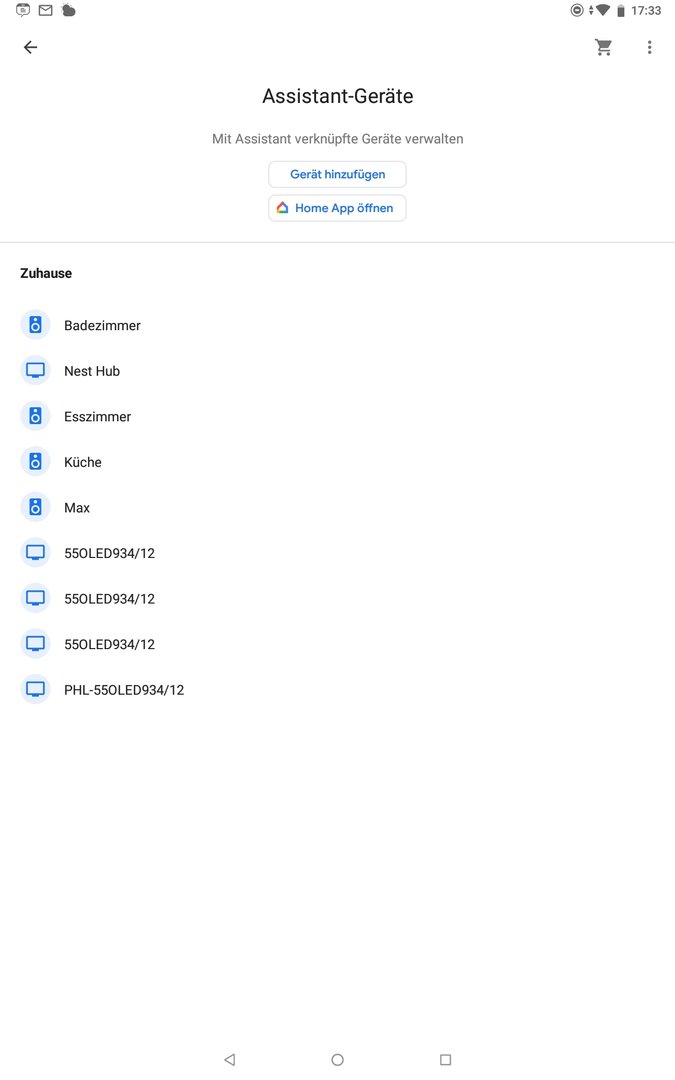Tap the Nest Hub display icon

tap(35, 371)
